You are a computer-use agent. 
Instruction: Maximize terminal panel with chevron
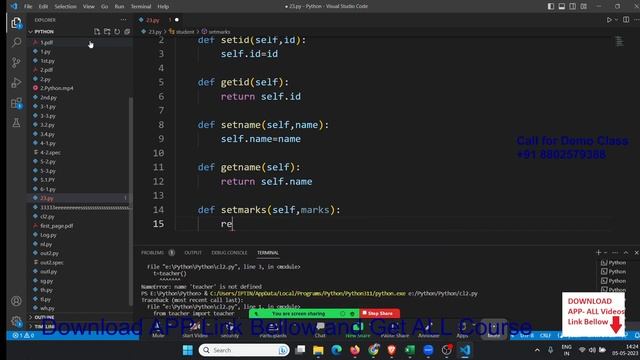tap(626, 253)
